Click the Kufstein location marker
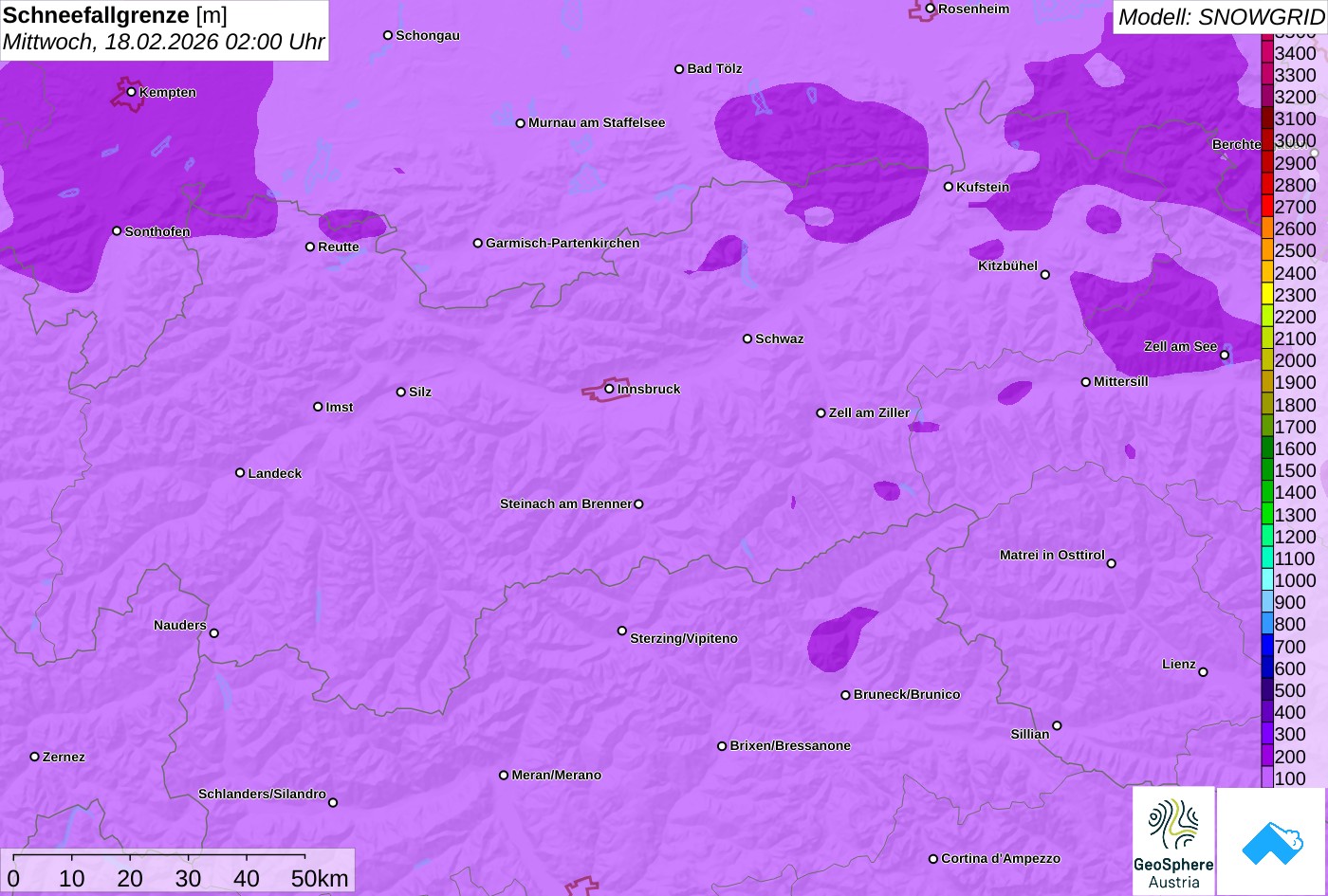1328x896 pixels. point(949,187)
